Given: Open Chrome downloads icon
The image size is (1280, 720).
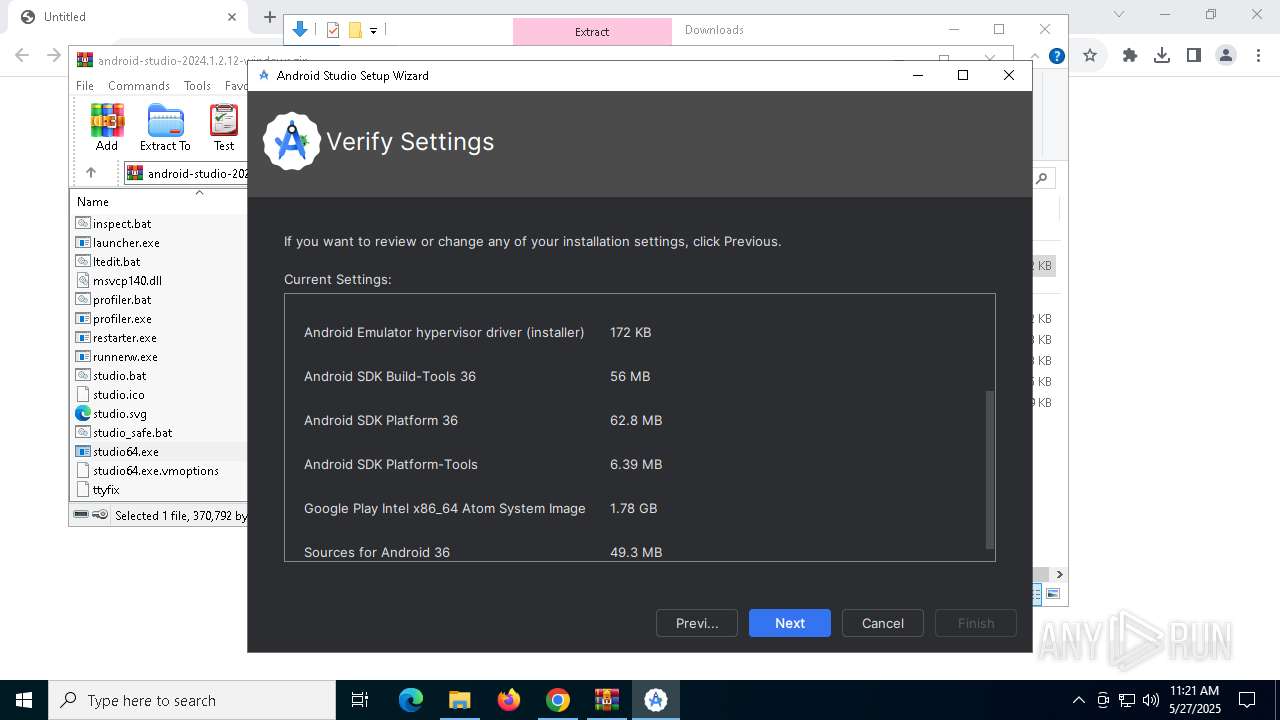Looking at the screenshot, I should click(x=1162, y=56).
